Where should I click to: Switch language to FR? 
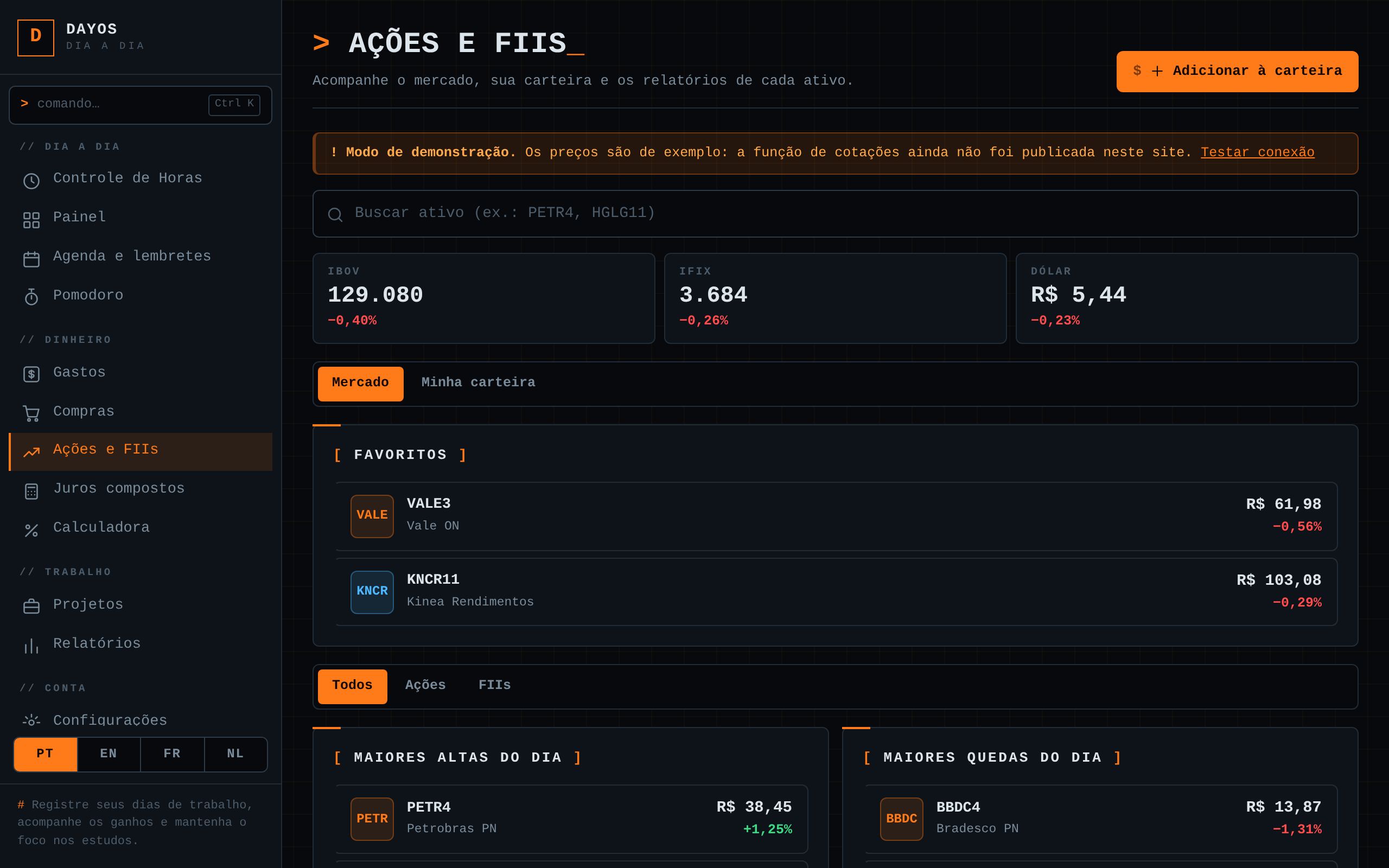pyautogui.click(x=172, y=754)
